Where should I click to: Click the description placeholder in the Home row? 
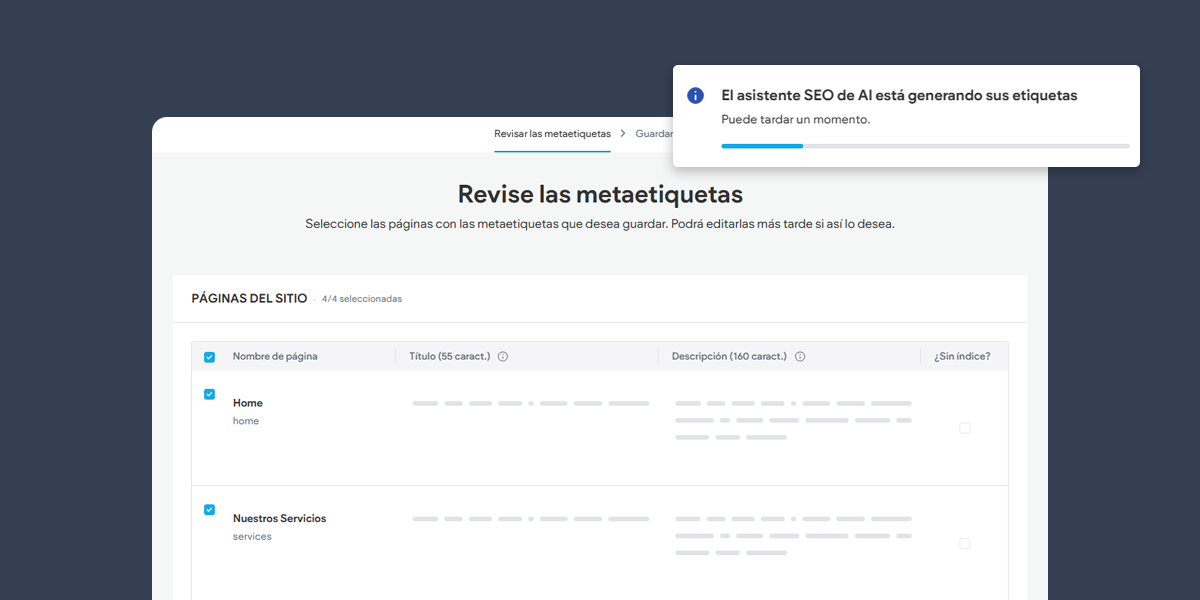pyautogui.click(x=793, y=420)
